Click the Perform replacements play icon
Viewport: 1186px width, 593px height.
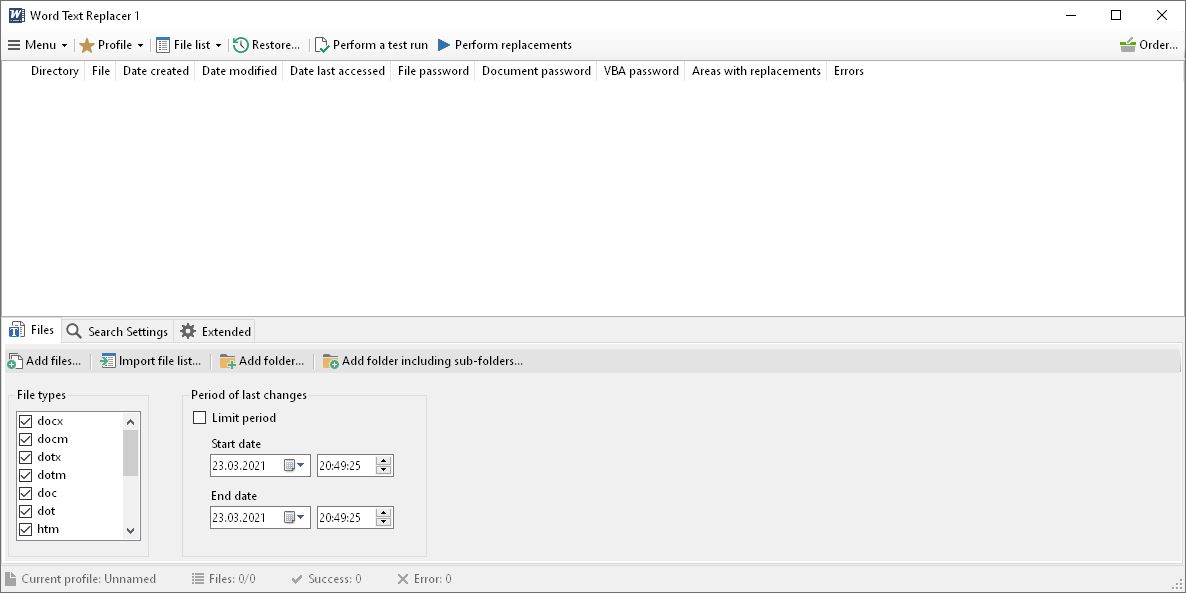pyautogui.click(x=444, y=45)
